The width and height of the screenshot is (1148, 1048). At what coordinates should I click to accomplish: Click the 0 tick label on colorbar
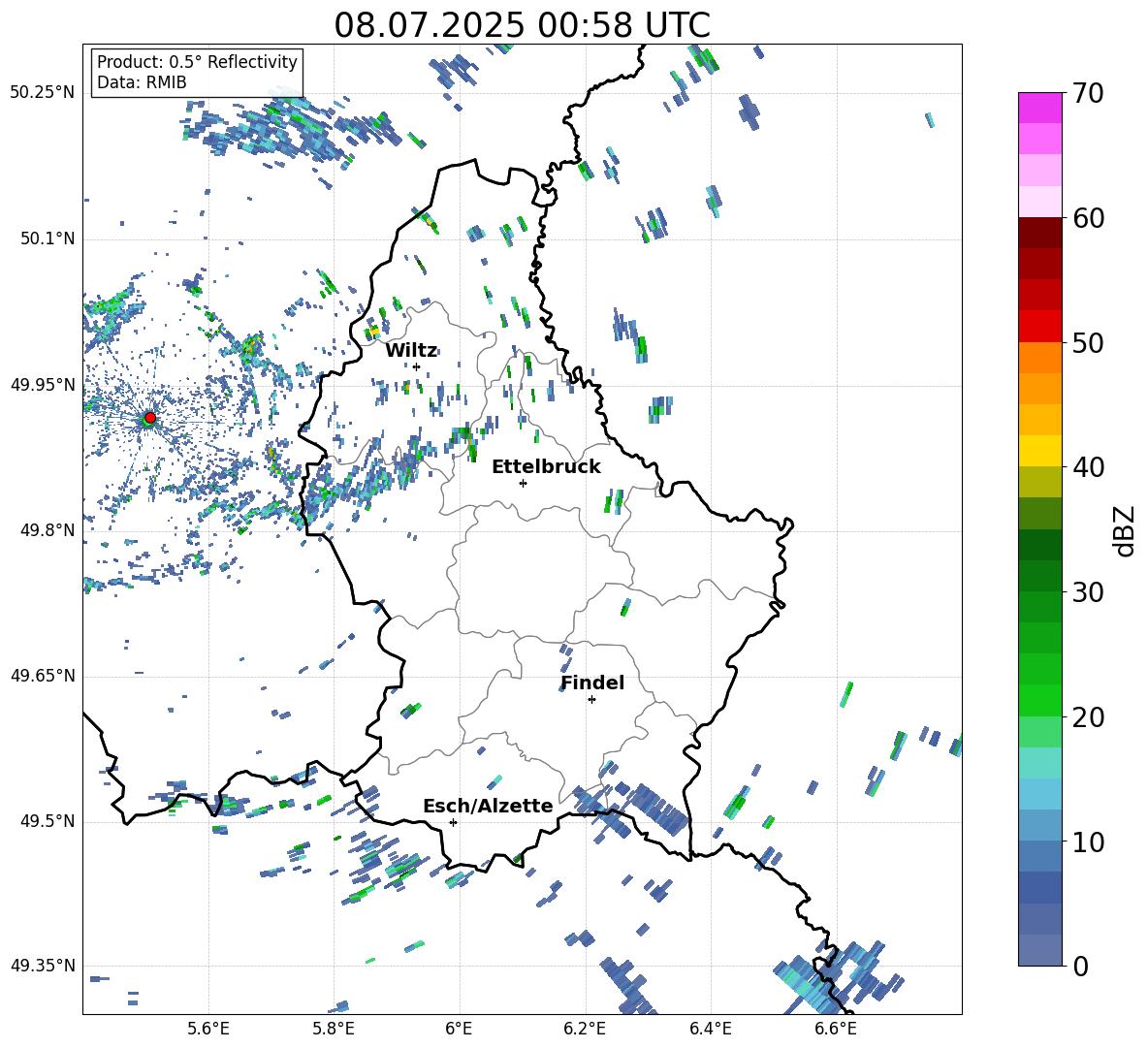[1080, 966]
